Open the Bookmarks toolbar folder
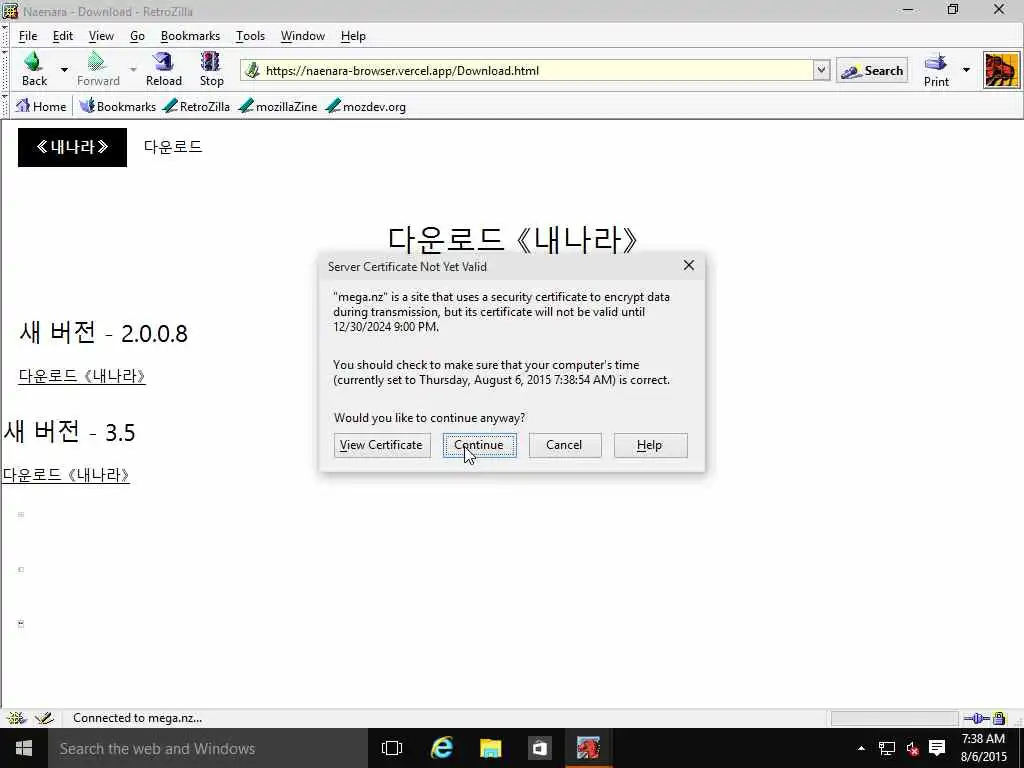1024x768 pixels. pos(118,106)
